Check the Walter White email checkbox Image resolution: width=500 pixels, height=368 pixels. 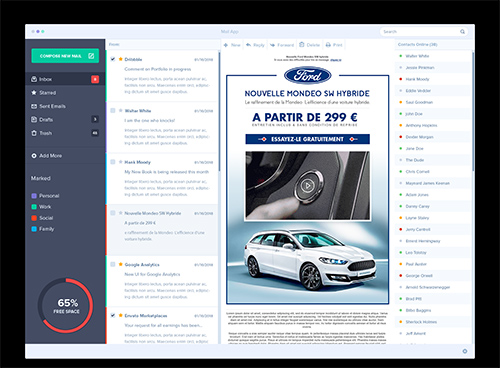point(113,111)
